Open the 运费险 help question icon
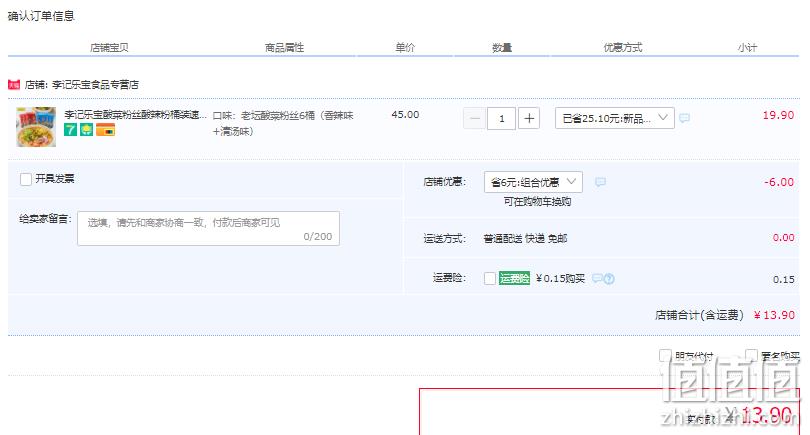The width and height of the screenshot is (810, 435). pyautogui.click(x=610, y=279)
